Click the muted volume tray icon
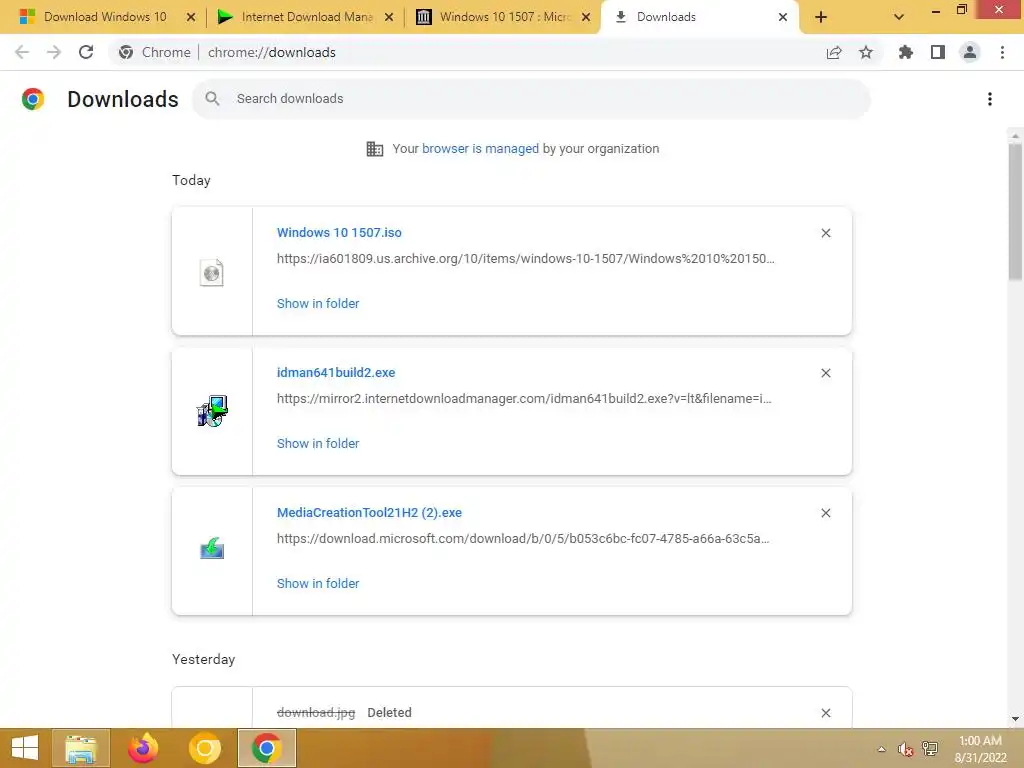Viewport: 1024px width, 768px height. pos(905,749)
